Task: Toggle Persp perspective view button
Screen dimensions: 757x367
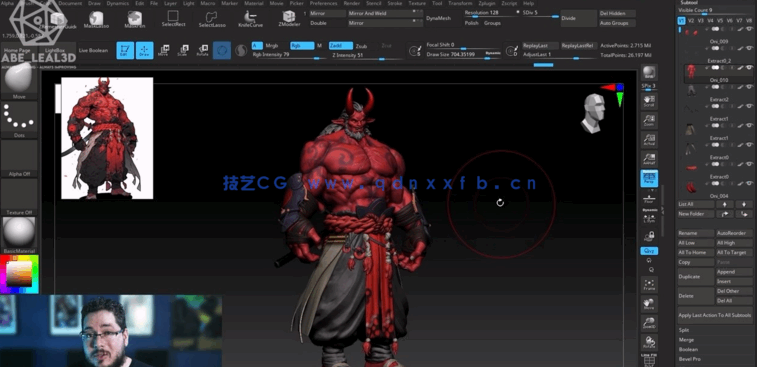Action: tap(649, 179)
